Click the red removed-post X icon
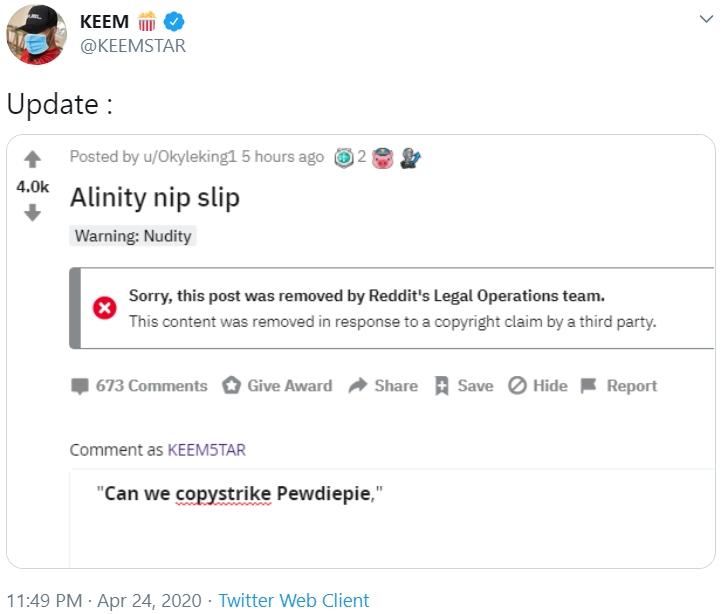 pos(105,308)
